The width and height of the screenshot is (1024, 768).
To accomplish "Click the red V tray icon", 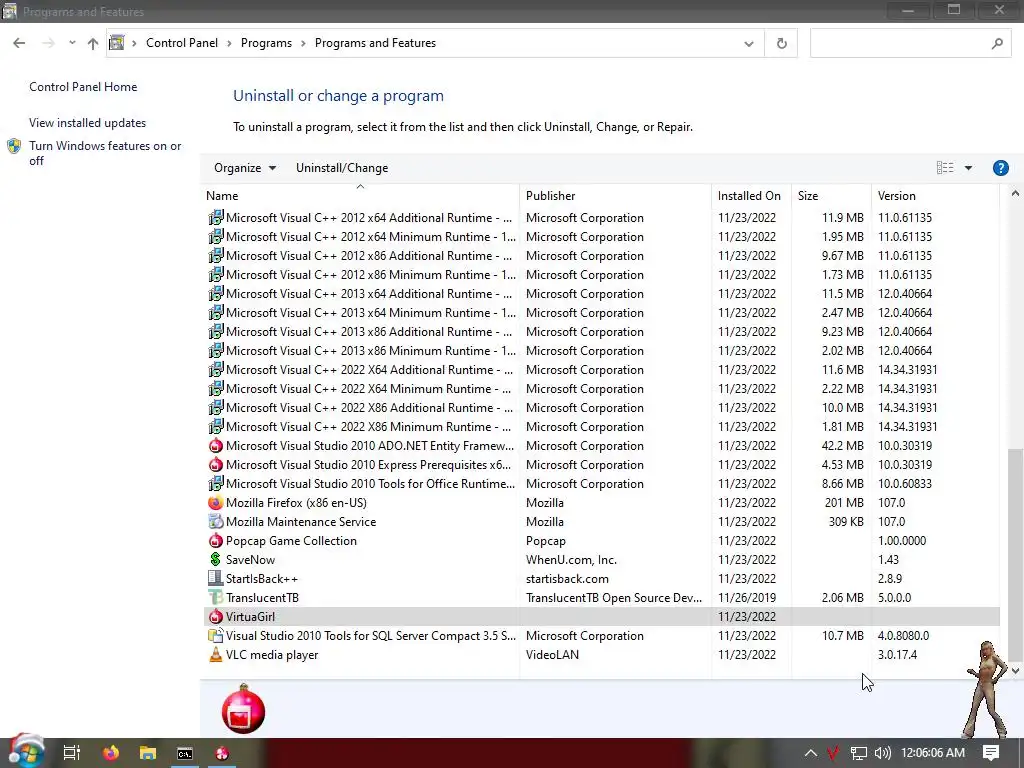I will coord(833,753).
